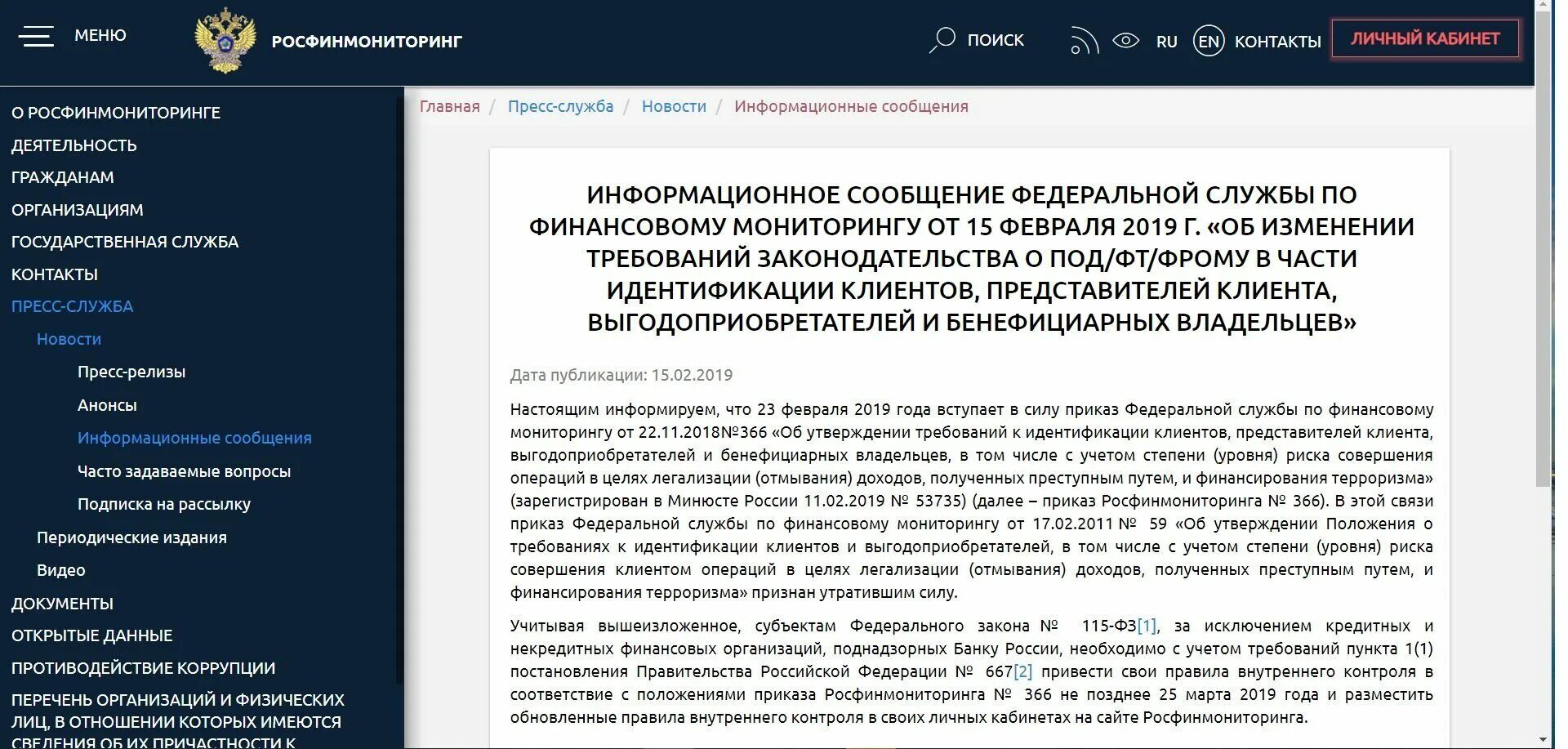Toggle visually impaired eye icon
This screenshot has height=749, width=1568.
point(1126,40)
